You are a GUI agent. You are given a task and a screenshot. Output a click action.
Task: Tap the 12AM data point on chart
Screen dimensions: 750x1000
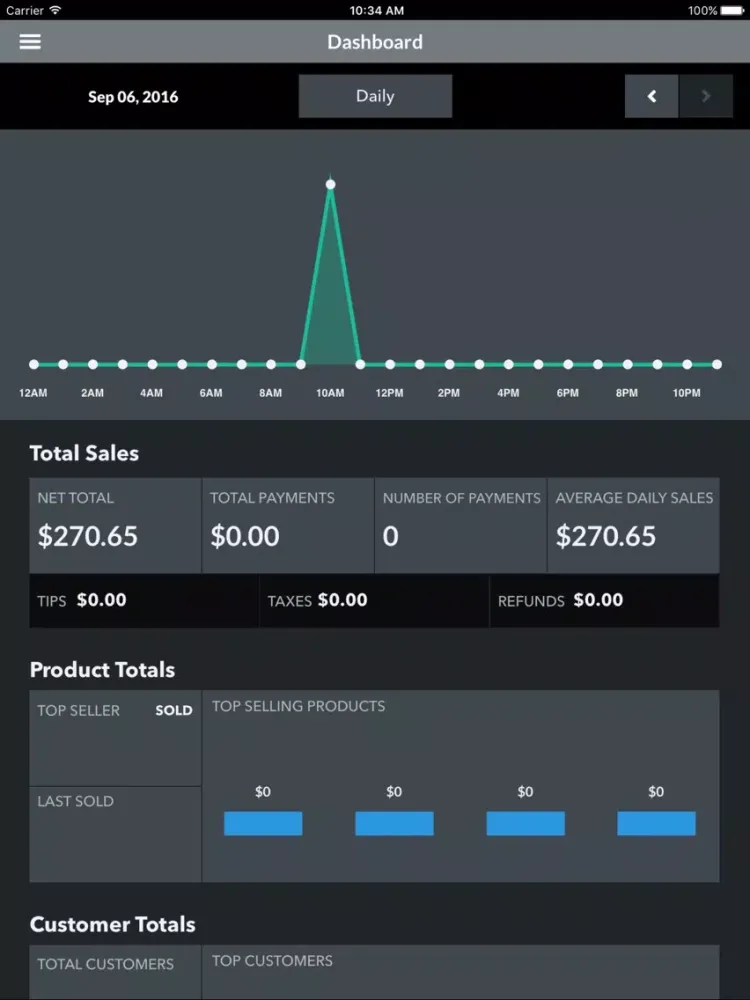[34, 365]
